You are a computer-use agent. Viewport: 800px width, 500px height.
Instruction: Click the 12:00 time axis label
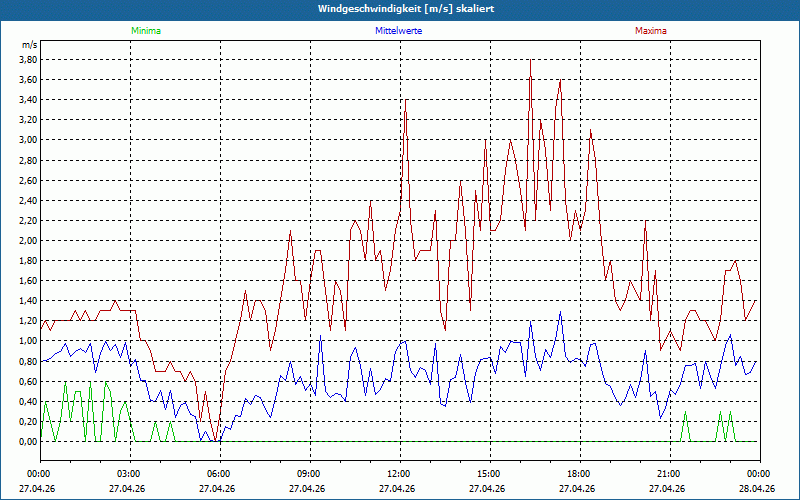[398, 474]
